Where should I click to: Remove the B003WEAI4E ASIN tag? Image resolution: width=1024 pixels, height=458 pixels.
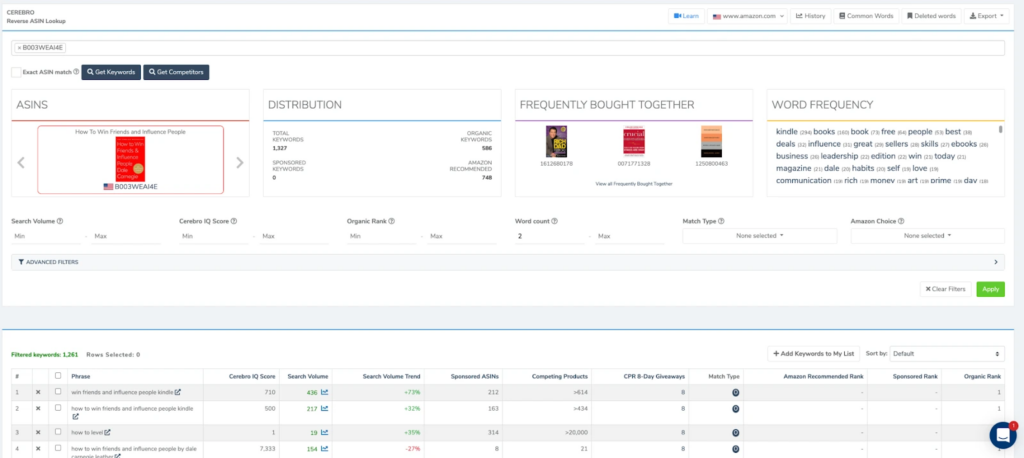(x=19, y=48)
